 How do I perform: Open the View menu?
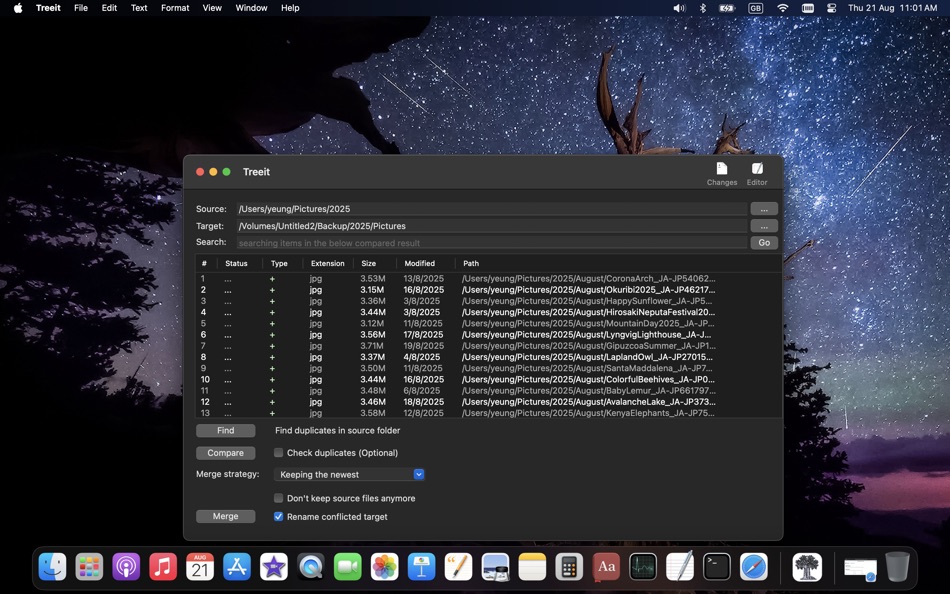(x=212, y=8)
